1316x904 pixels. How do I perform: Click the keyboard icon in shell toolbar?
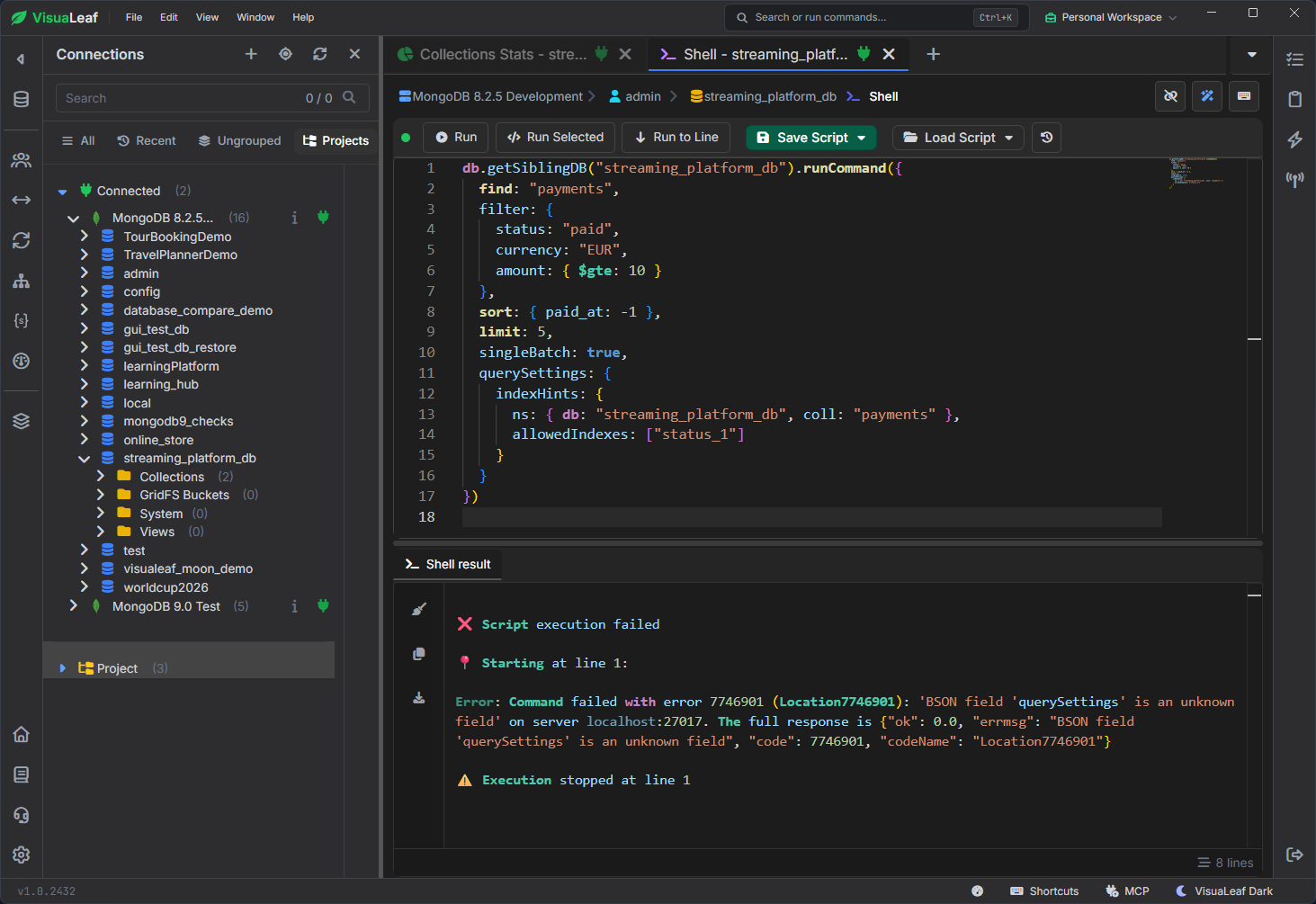coord(1244,96)
